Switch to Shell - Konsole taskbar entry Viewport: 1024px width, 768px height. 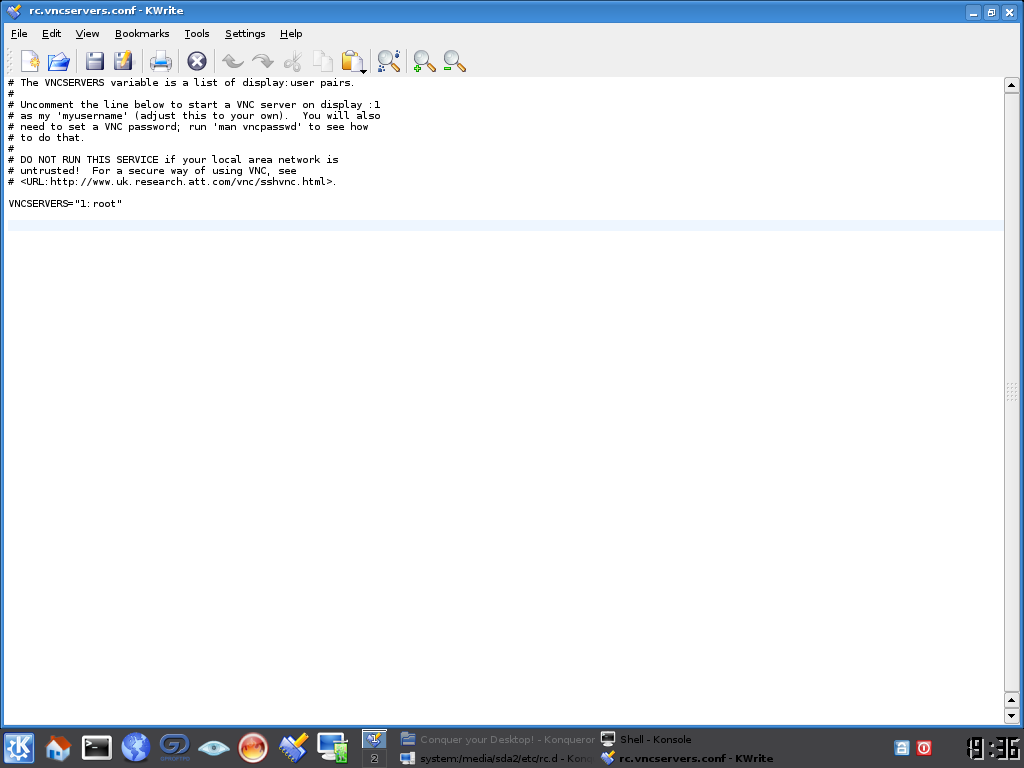(x=655, y=739)
